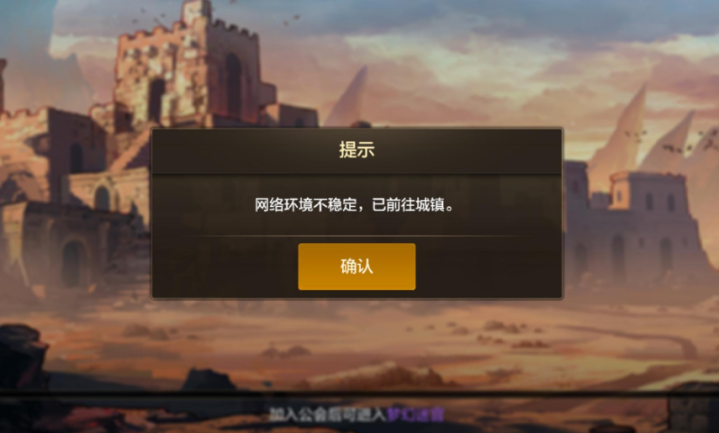Click empty dialog area right of 确认
Image resolution: width=719 pixels, height=433 pixels.
(x=488, y=266)
